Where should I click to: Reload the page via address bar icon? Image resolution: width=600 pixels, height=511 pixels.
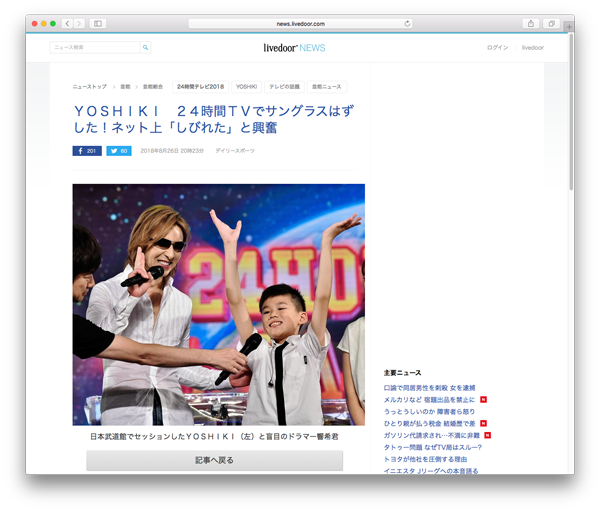pyautogui.click(x=407, y=24)
